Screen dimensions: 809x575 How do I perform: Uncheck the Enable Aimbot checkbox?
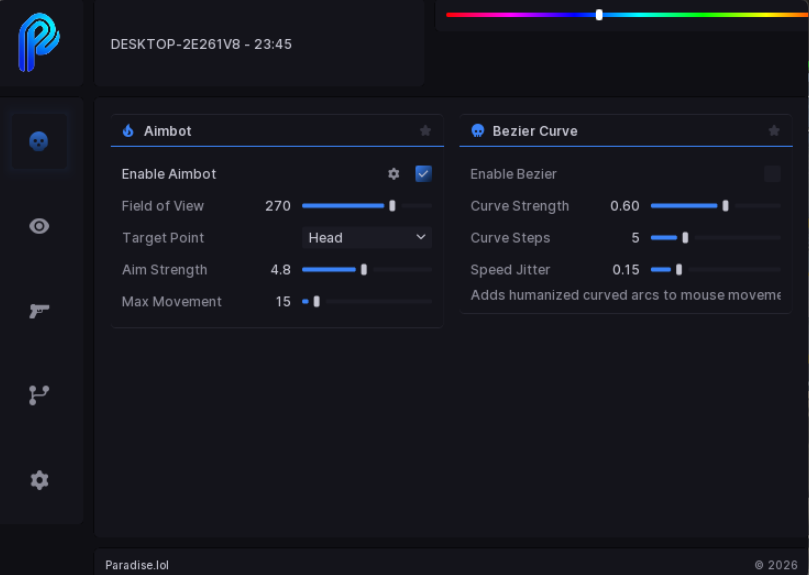tap(423, 174)
